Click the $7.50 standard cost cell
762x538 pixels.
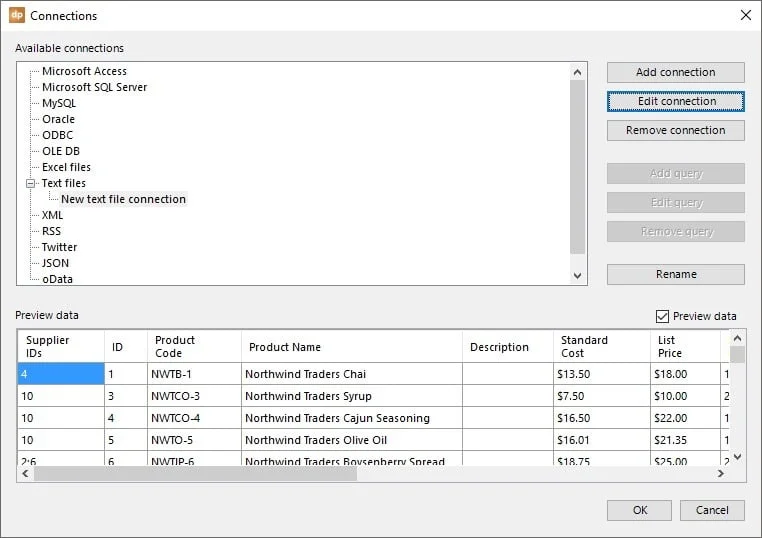(602, 396)
